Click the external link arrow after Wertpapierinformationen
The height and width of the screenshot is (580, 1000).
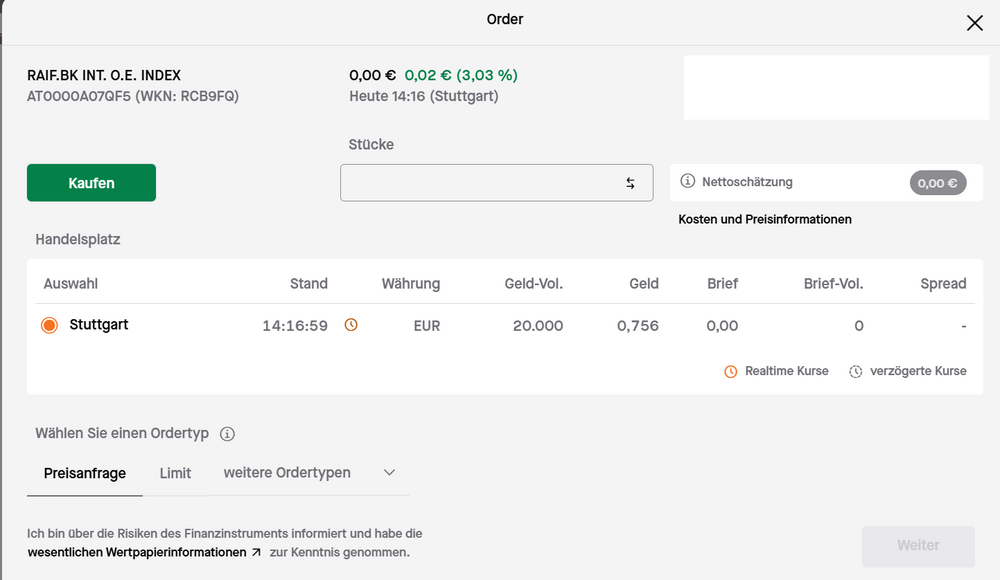[x=256, y=552]
